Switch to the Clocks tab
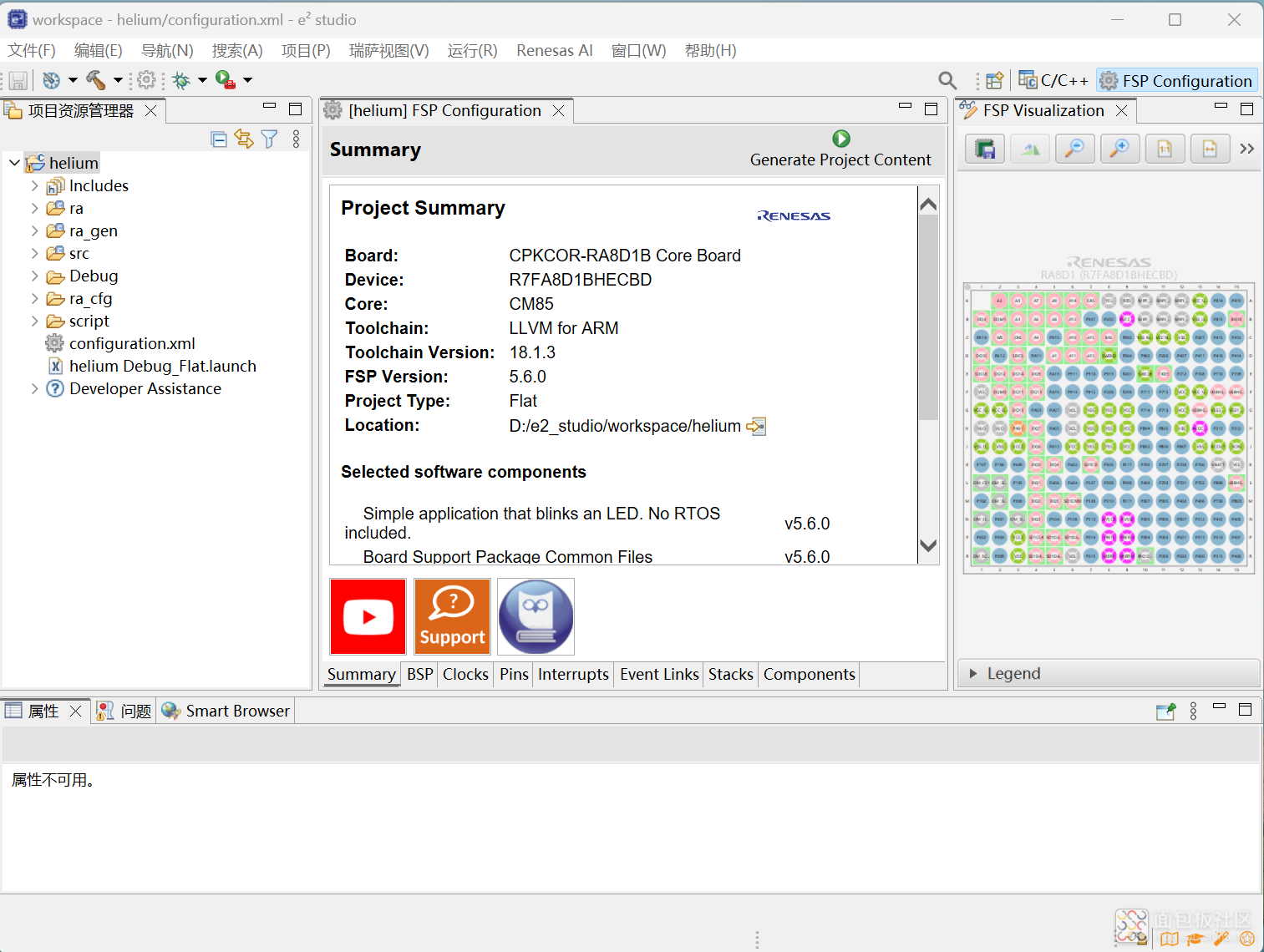The width and height of the screenshot is (1264, 952). coord(465,674)
